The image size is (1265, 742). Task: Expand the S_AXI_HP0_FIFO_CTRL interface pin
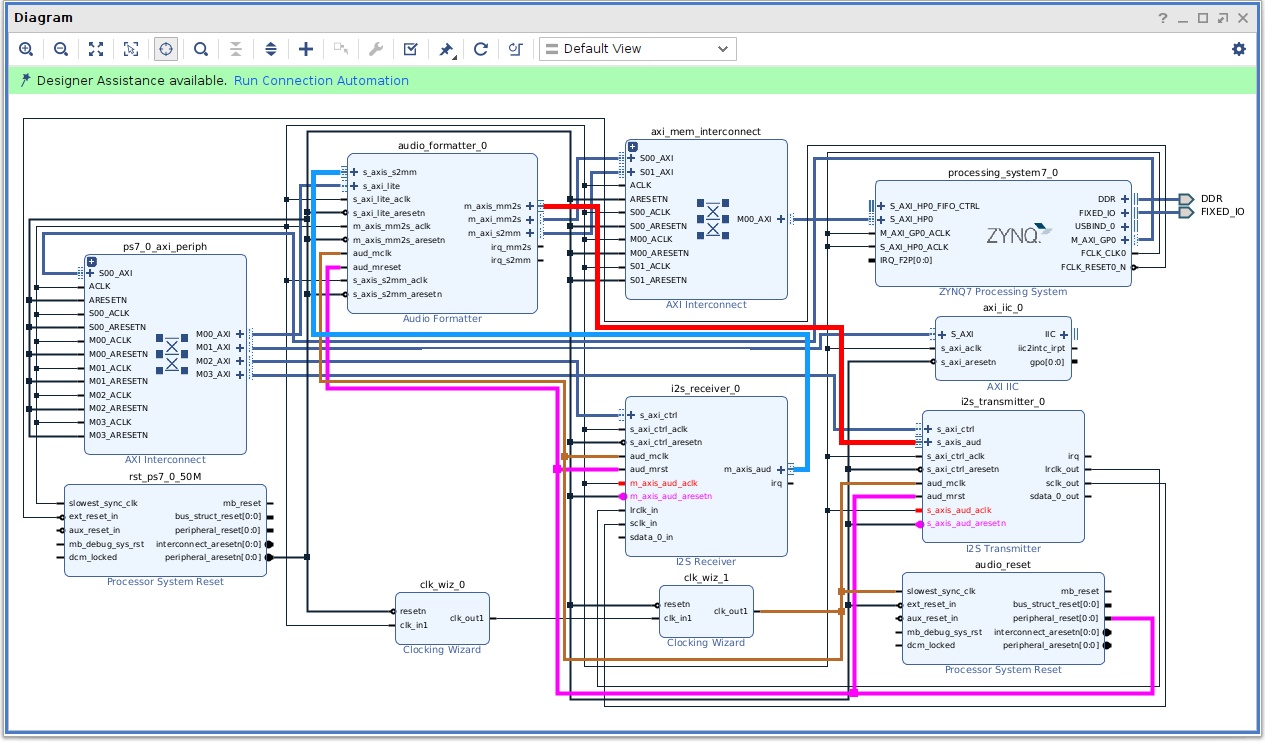coord(881,205)
